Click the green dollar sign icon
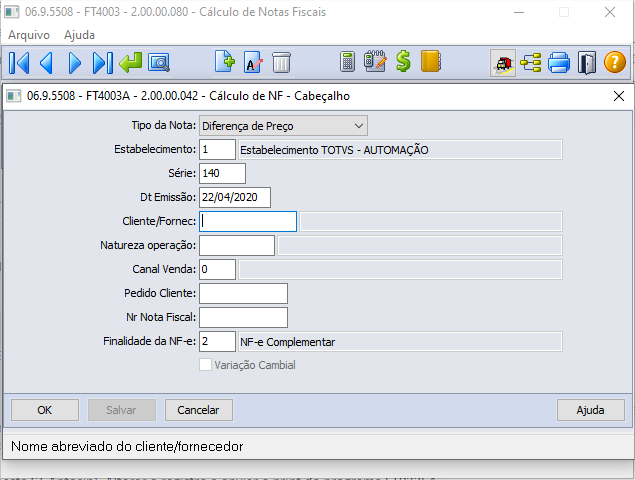Image resolution: width=635 pixels, height=480 pixels. [x=403, y=62]
